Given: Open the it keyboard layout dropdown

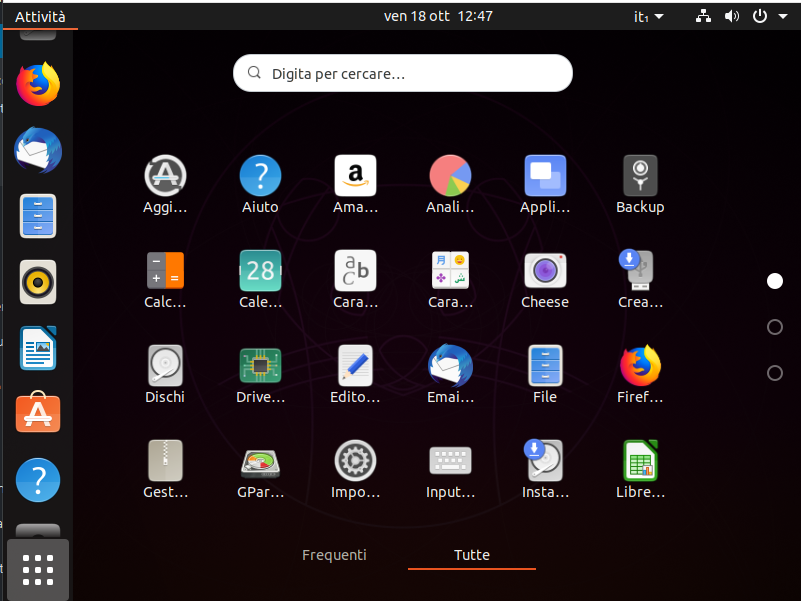Looking at the screenshot, I should (648, 17).
